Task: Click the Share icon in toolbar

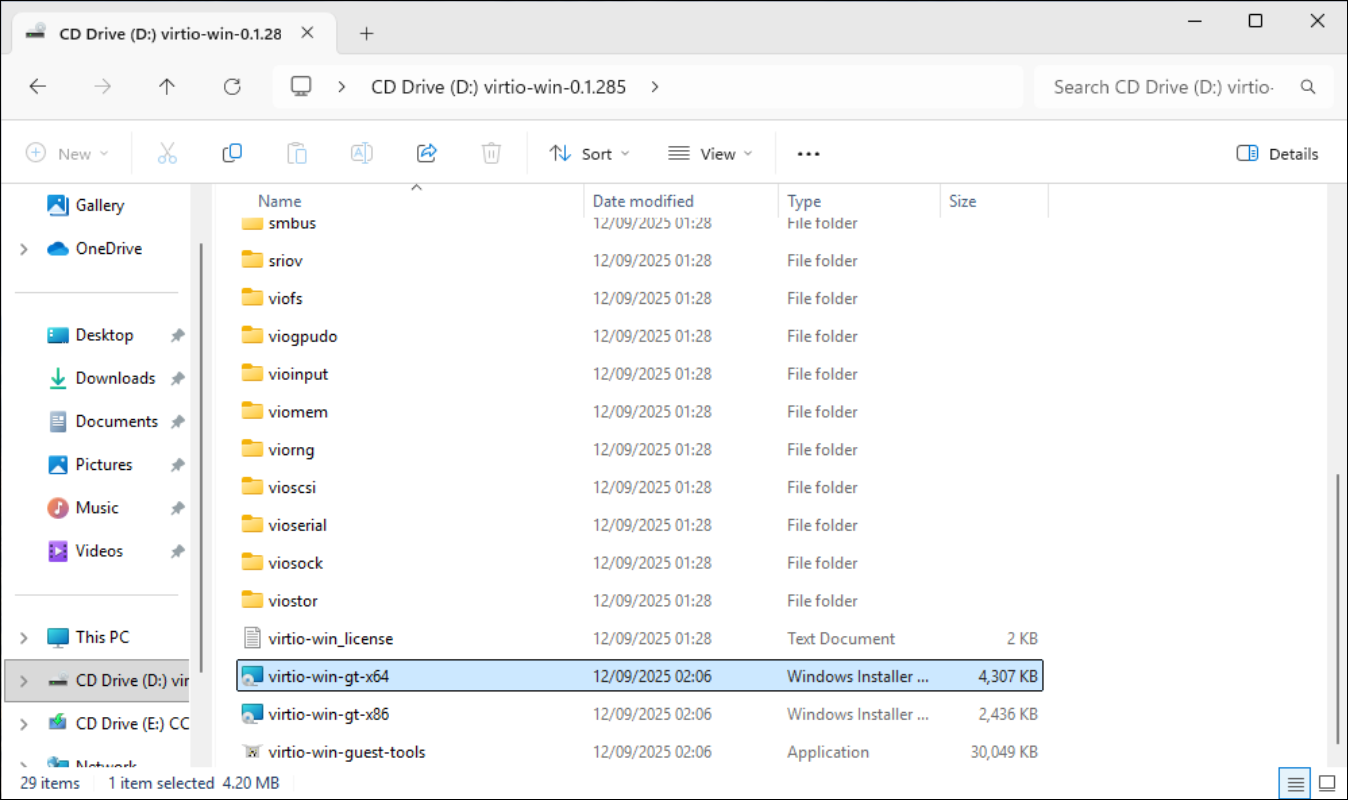Action: click(427, 153)
